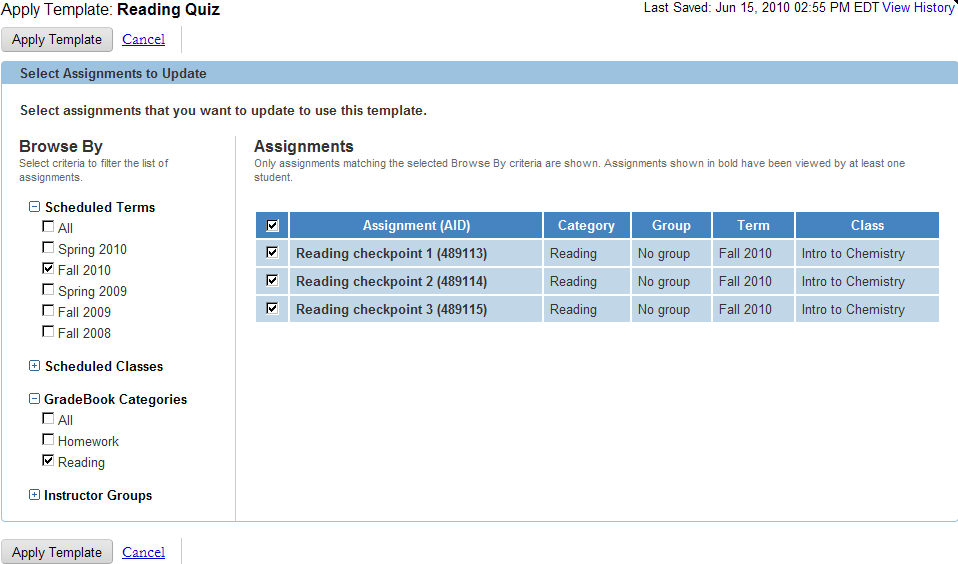Image resolution: width=958 pixels, height=564 pixels.
Task: Open the View History link
Action: click(x=917, y=8)
